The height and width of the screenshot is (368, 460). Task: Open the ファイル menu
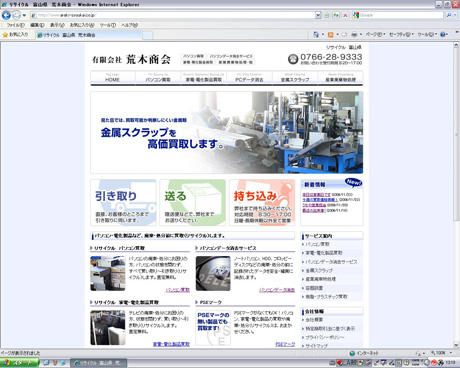click(x=15, y=25)
